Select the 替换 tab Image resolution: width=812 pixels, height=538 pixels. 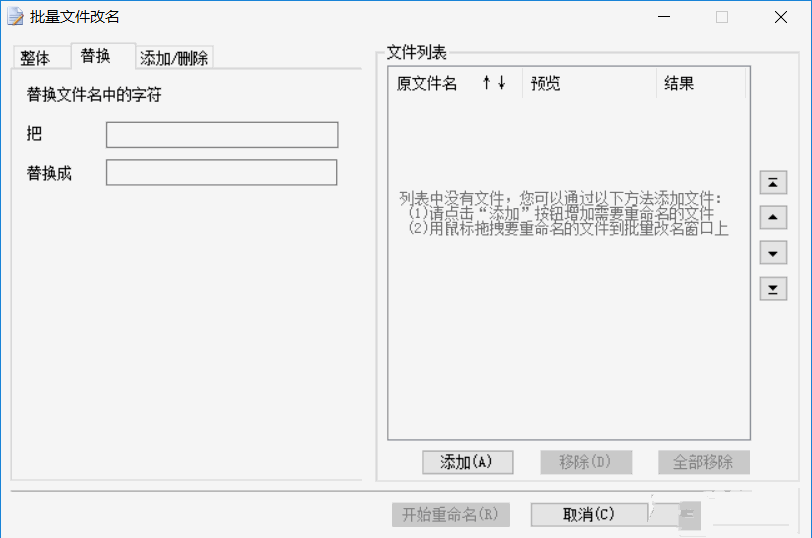pos(96,56)
